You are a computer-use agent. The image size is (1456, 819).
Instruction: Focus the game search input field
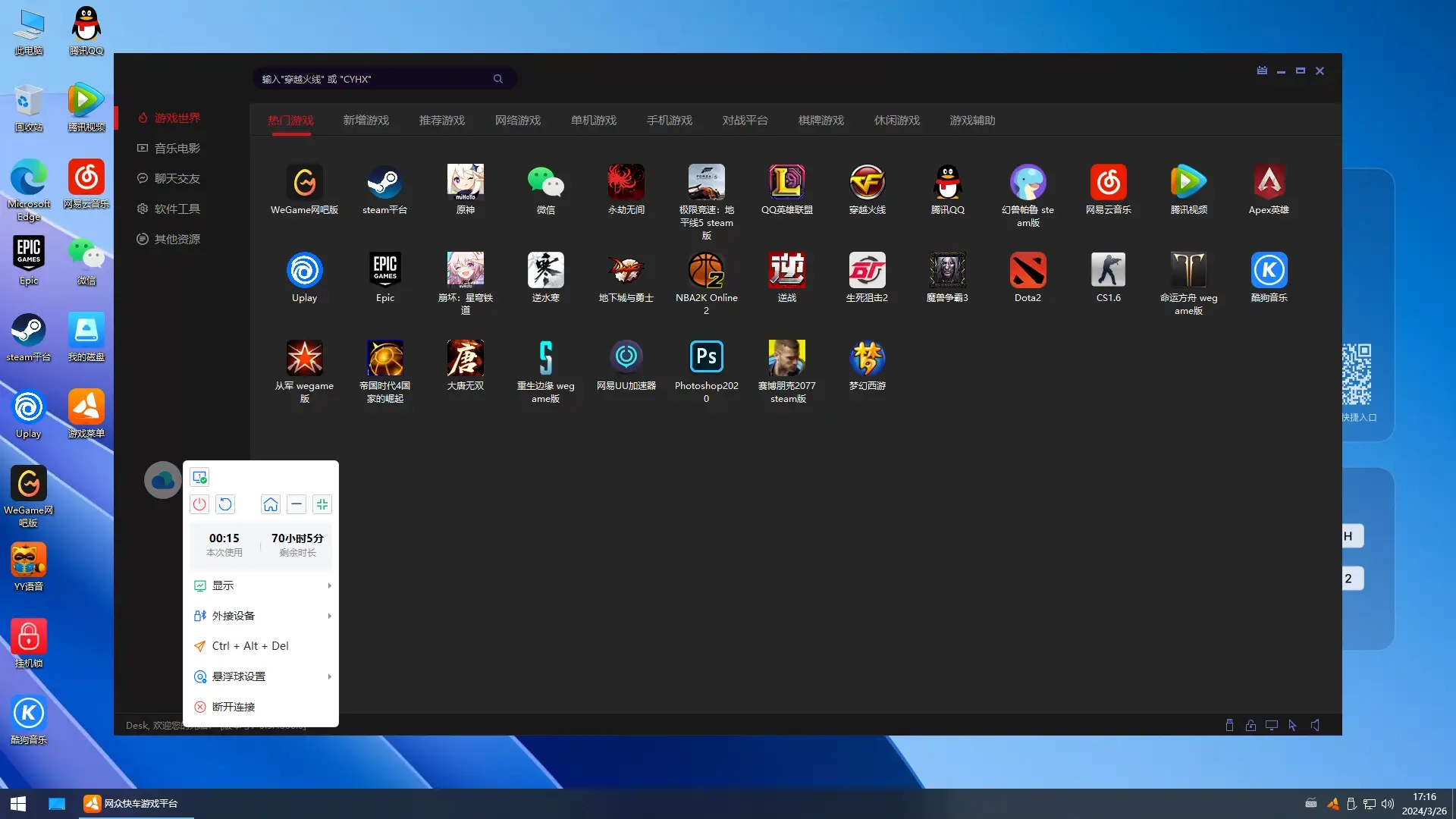(384, 79)
